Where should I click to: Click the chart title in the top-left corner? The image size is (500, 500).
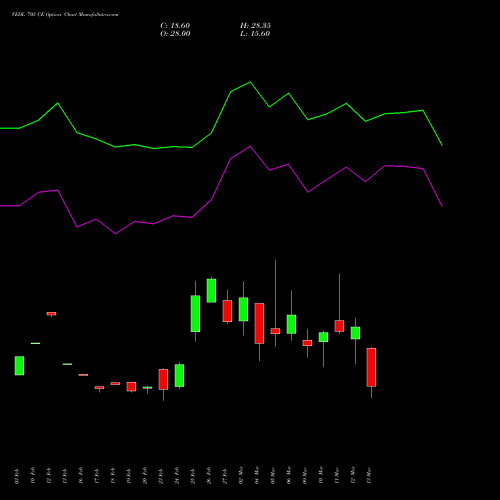65,15
